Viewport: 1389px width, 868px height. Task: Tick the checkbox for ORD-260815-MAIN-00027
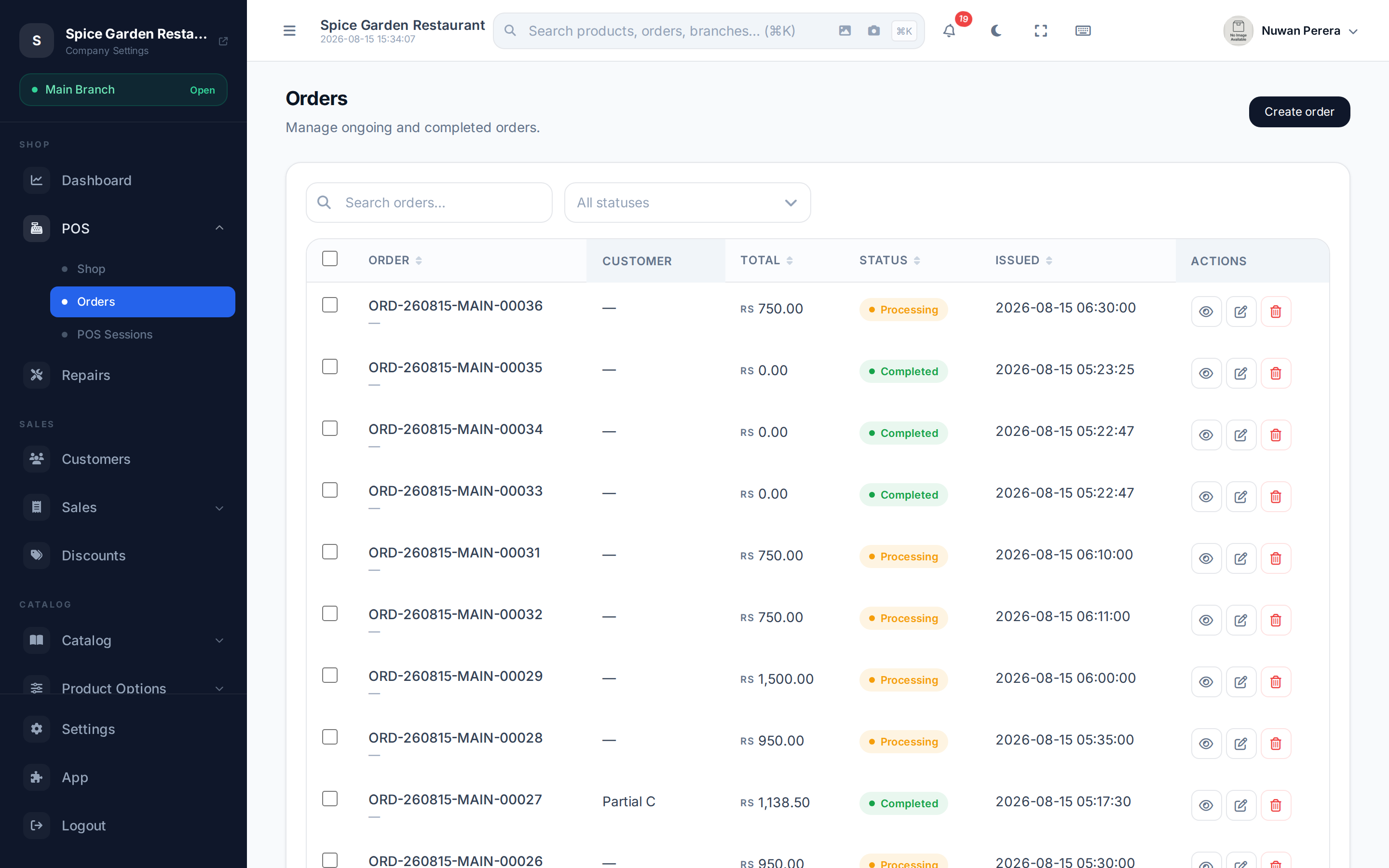[329, 798]
